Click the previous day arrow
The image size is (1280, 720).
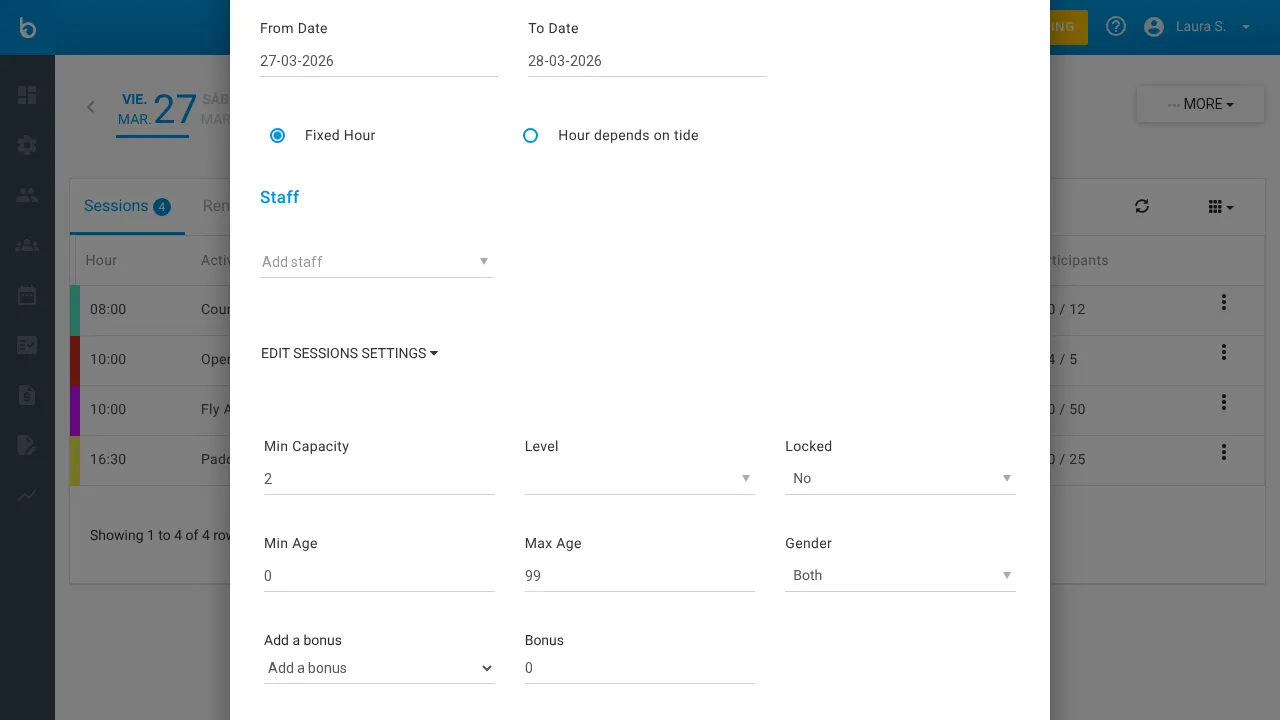click(91, 107)
